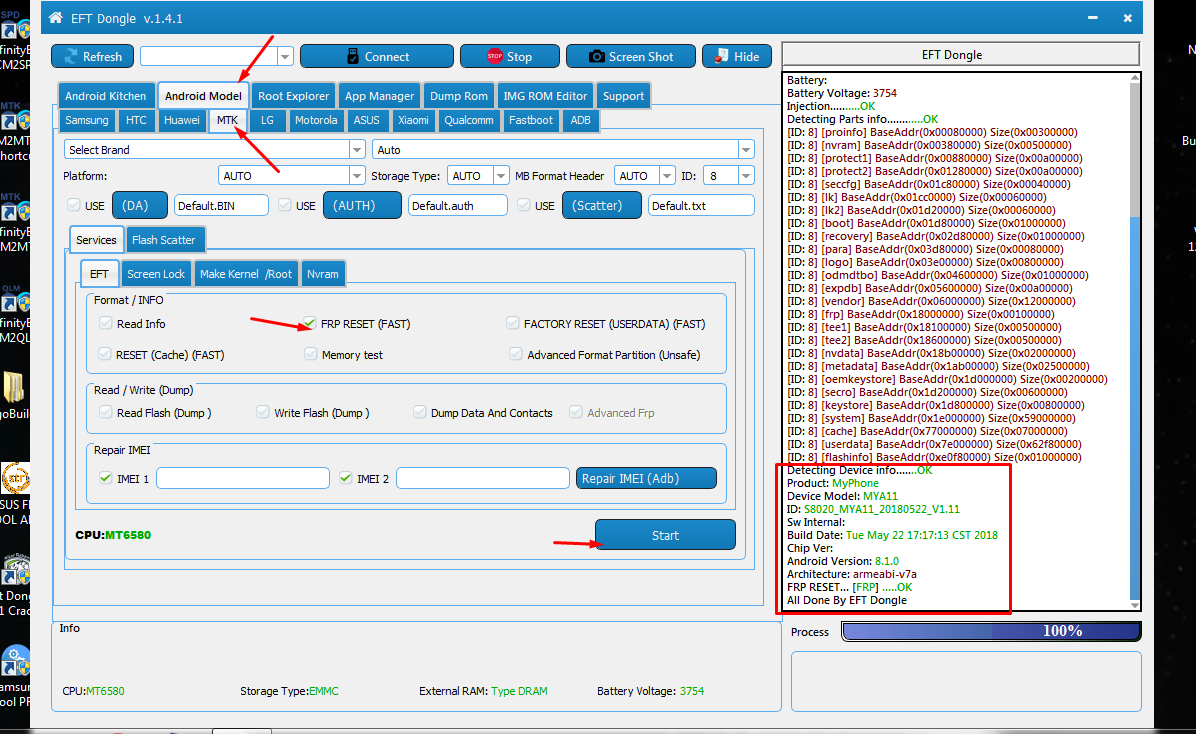Enable Dump Data And Contacts checkbox
The height and width of the screenshot is (734, 1196).
coord(419,412)
